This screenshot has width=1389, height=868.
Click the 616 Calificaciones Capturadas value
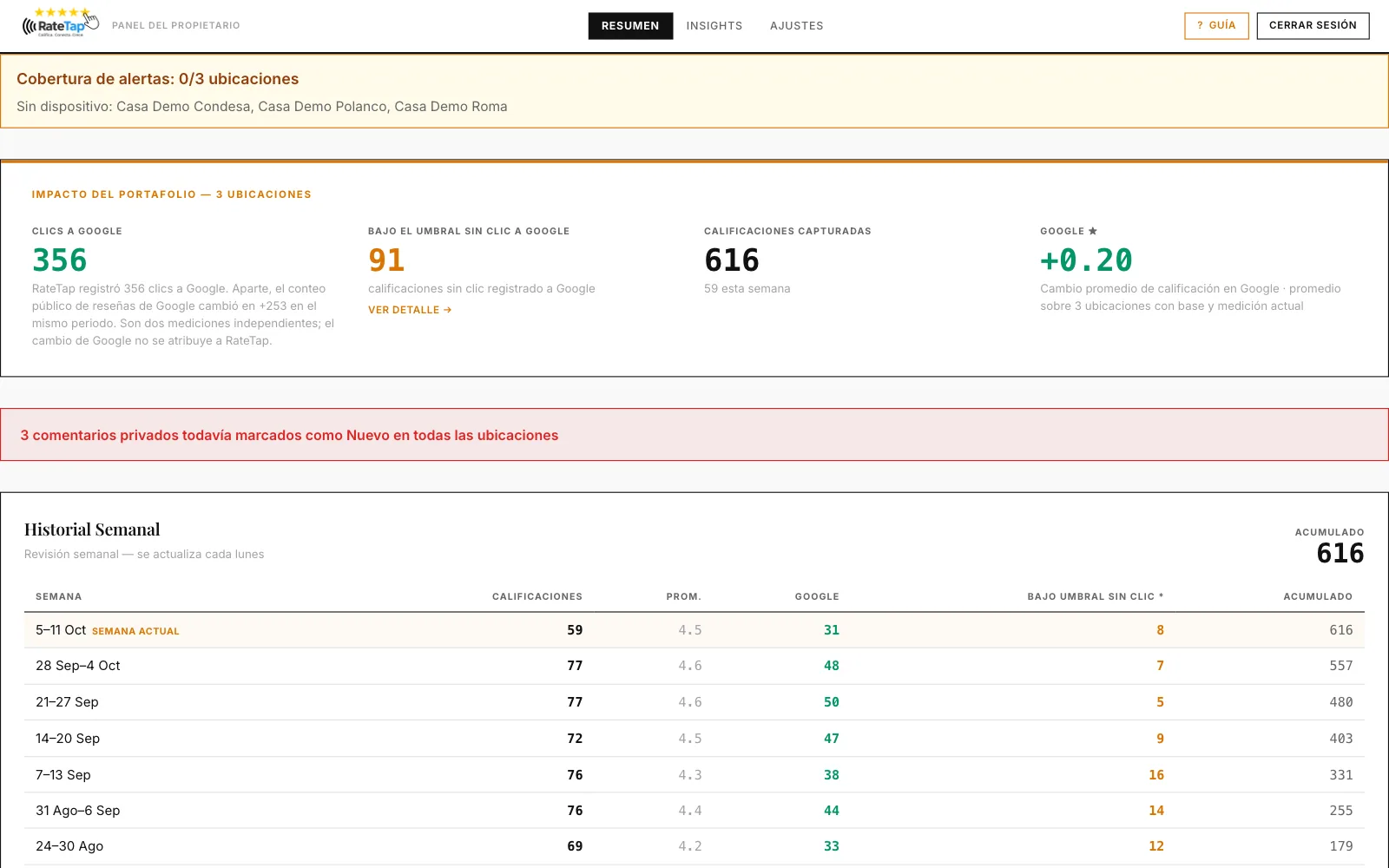click(x=732, y=260)
